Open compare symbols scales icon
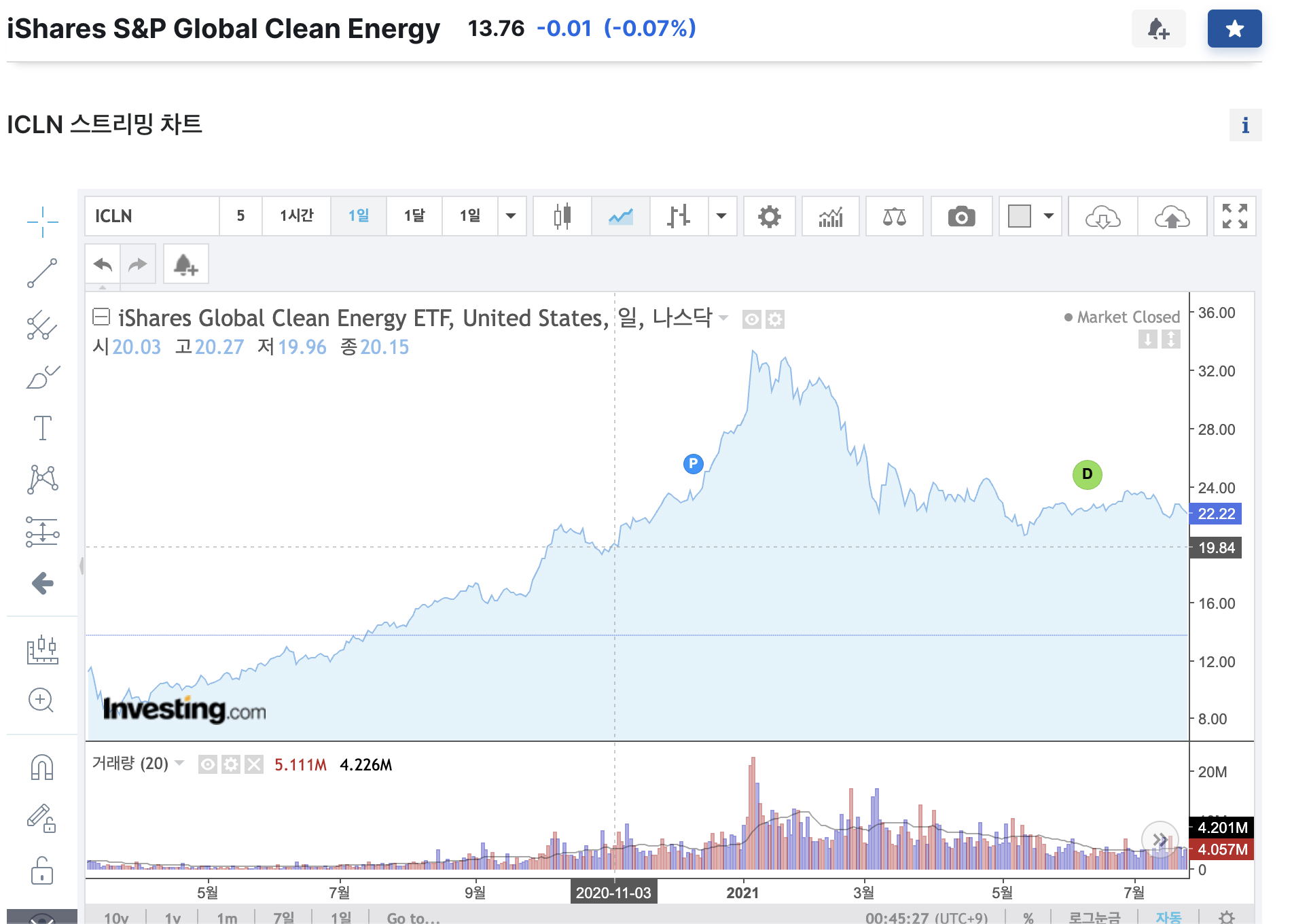 tap(895, 216)
